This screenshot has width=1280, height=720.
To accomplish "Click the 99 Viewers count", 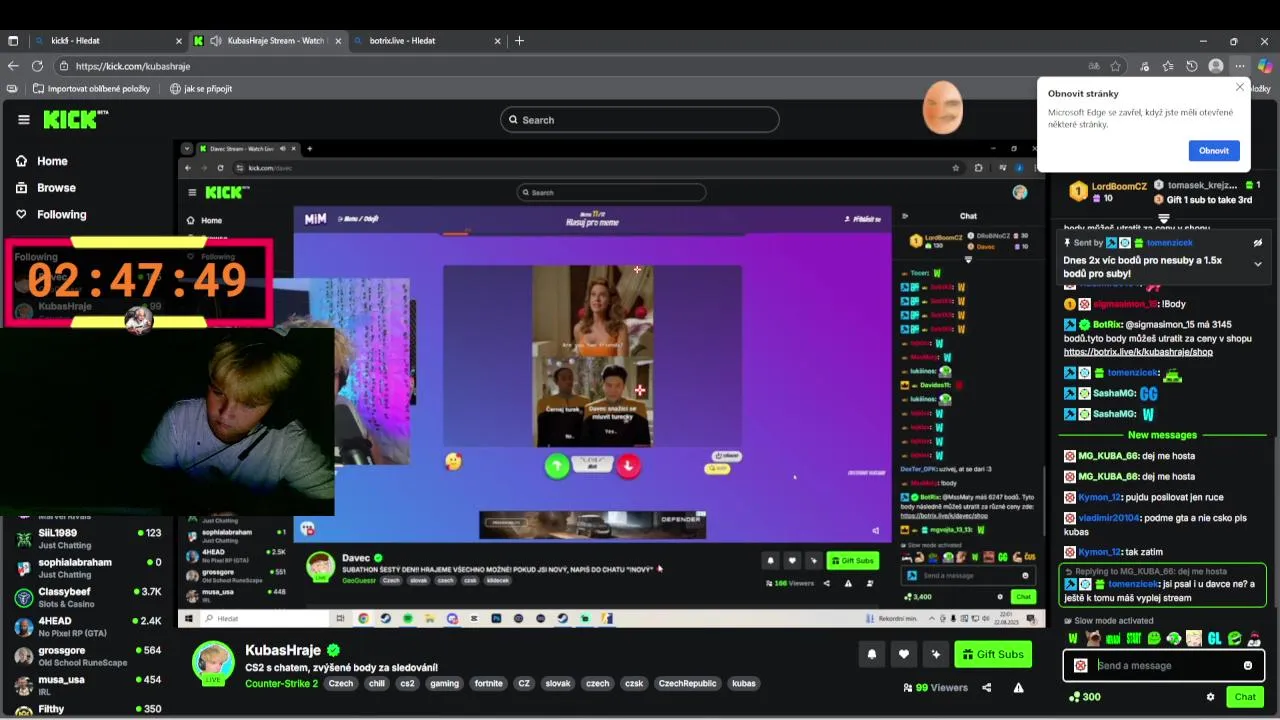I will click(935, 687).
